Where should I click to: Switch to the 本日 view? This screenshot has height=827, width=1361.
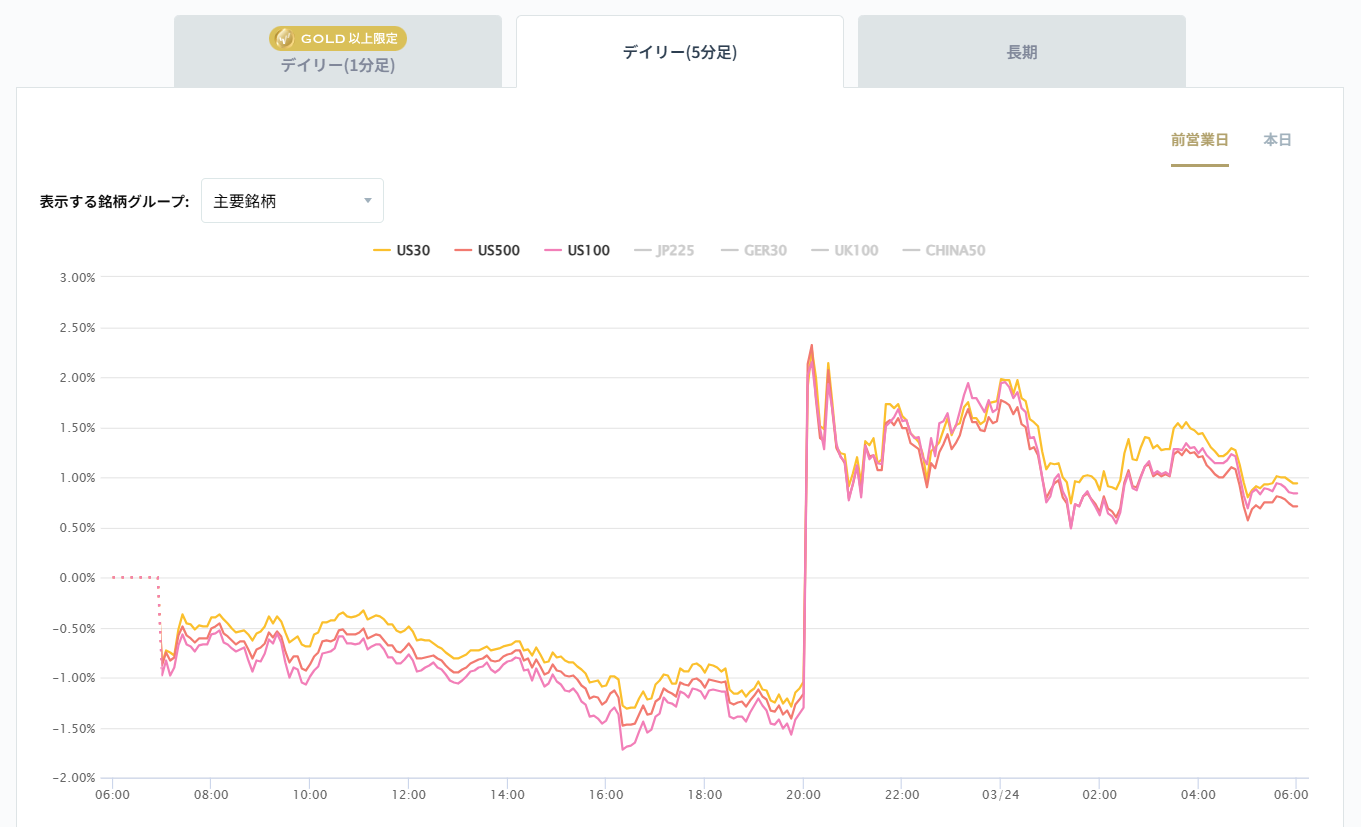coord(1276,140)
